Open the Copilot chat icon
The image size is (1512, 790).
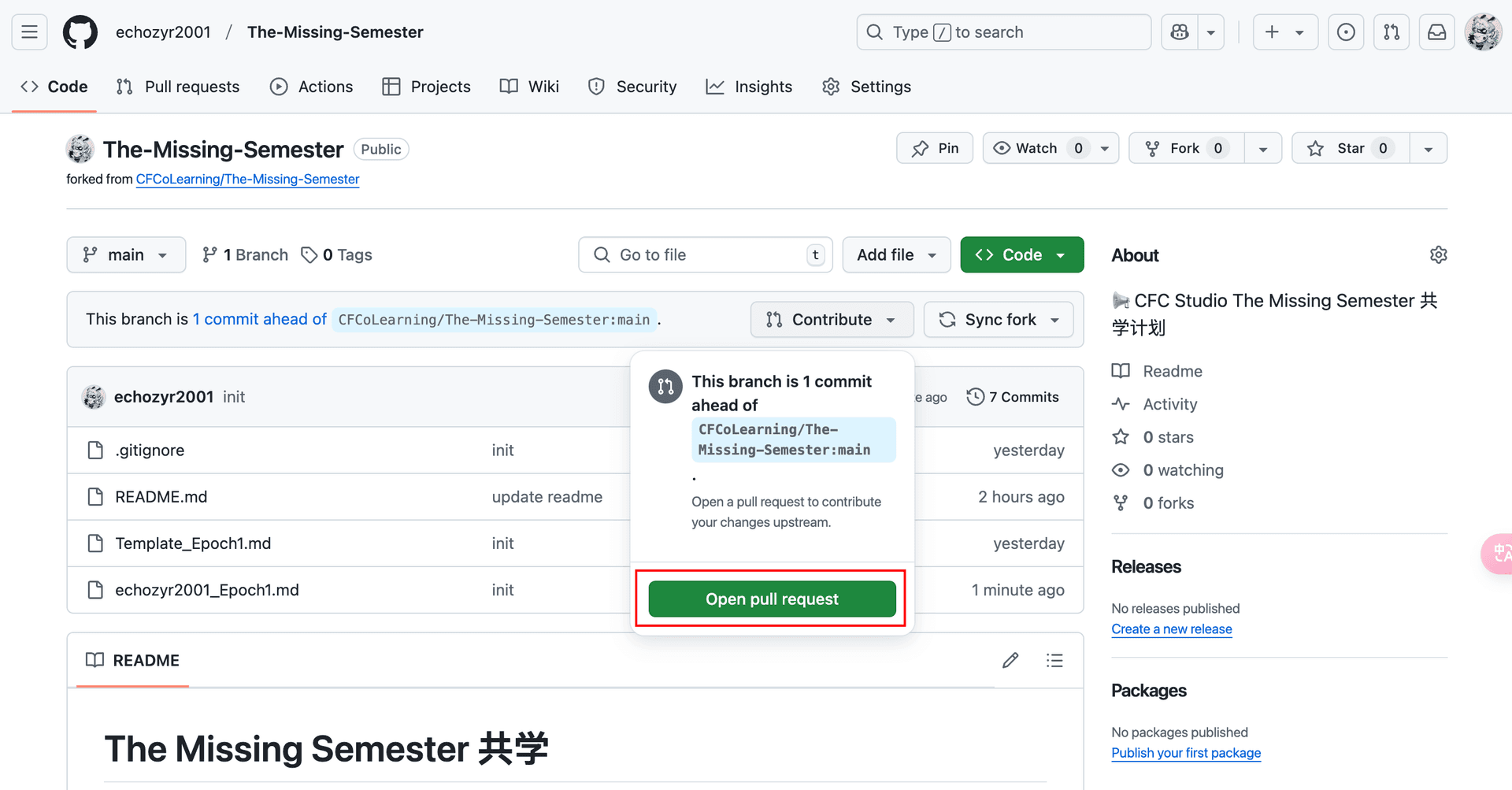[1180, 32]
